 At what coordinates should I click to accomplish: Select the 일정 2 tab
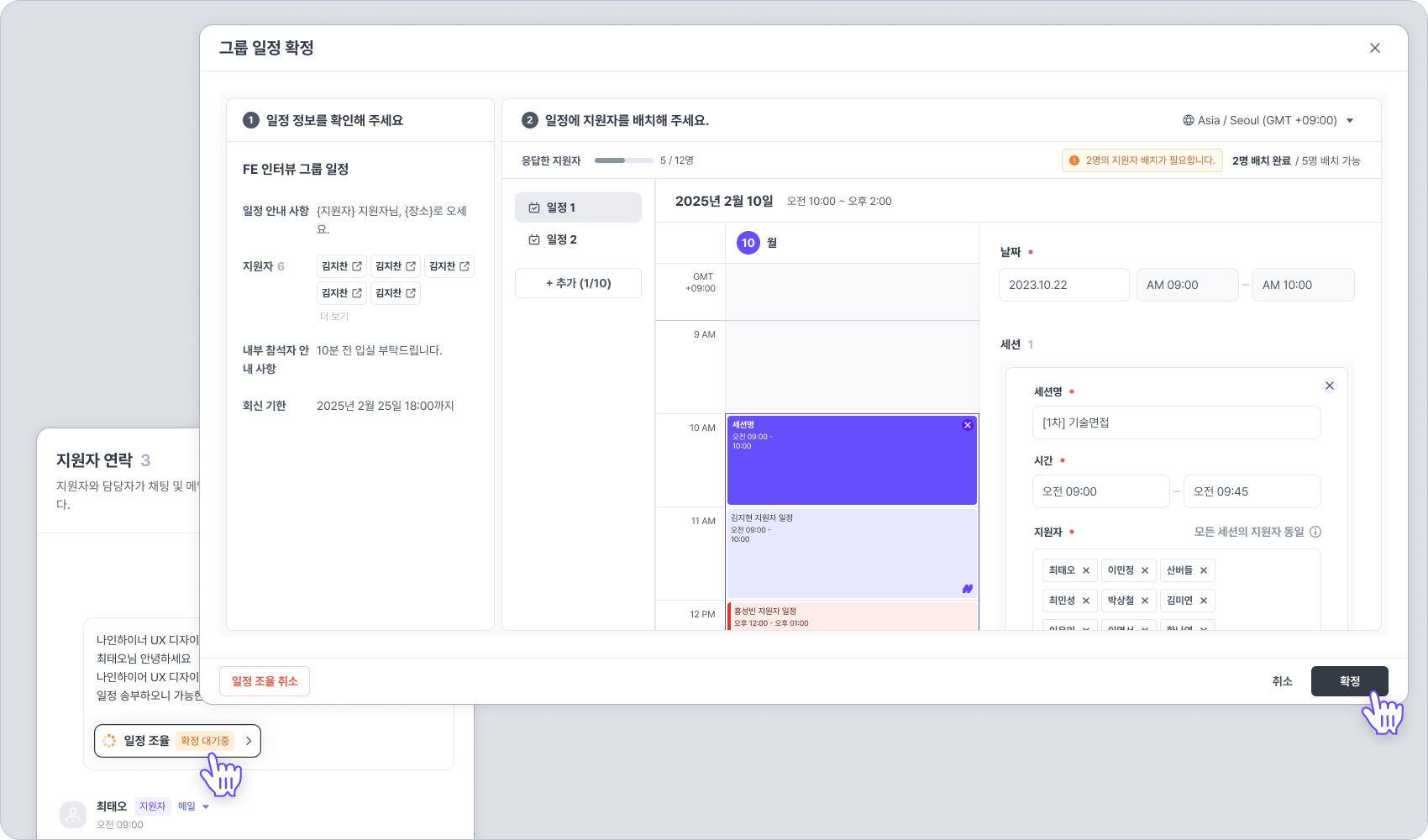pyautogui.click(x=578, y=239)
